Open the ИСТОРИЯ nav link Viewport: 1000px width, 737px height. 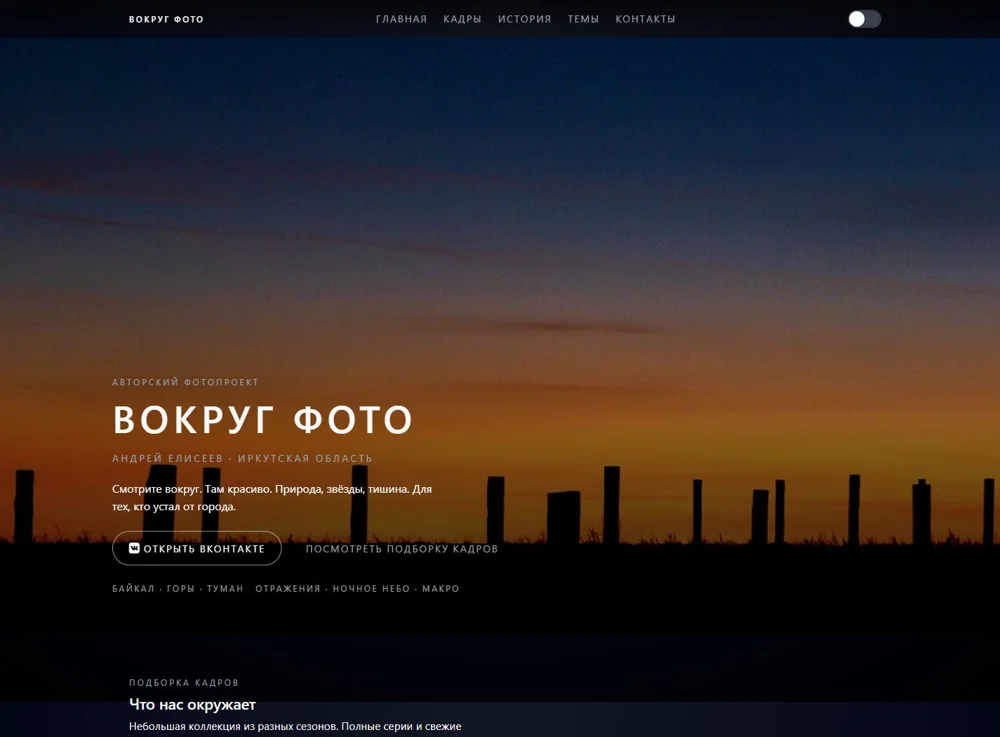click(524, 19)
